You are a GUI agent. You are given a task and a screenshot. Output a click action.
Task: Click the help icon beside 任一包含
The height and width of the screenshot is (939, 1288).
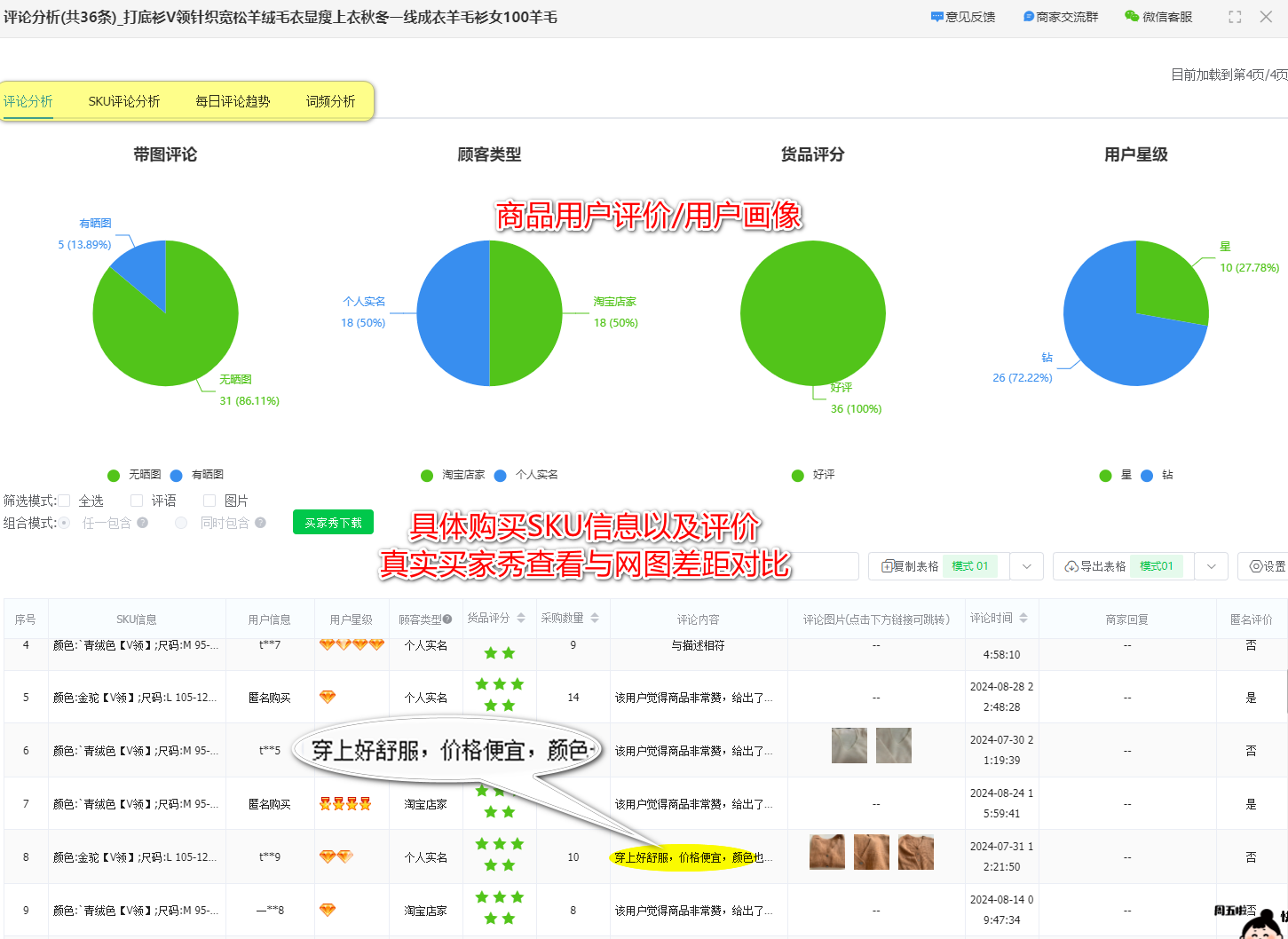(142, 523)
